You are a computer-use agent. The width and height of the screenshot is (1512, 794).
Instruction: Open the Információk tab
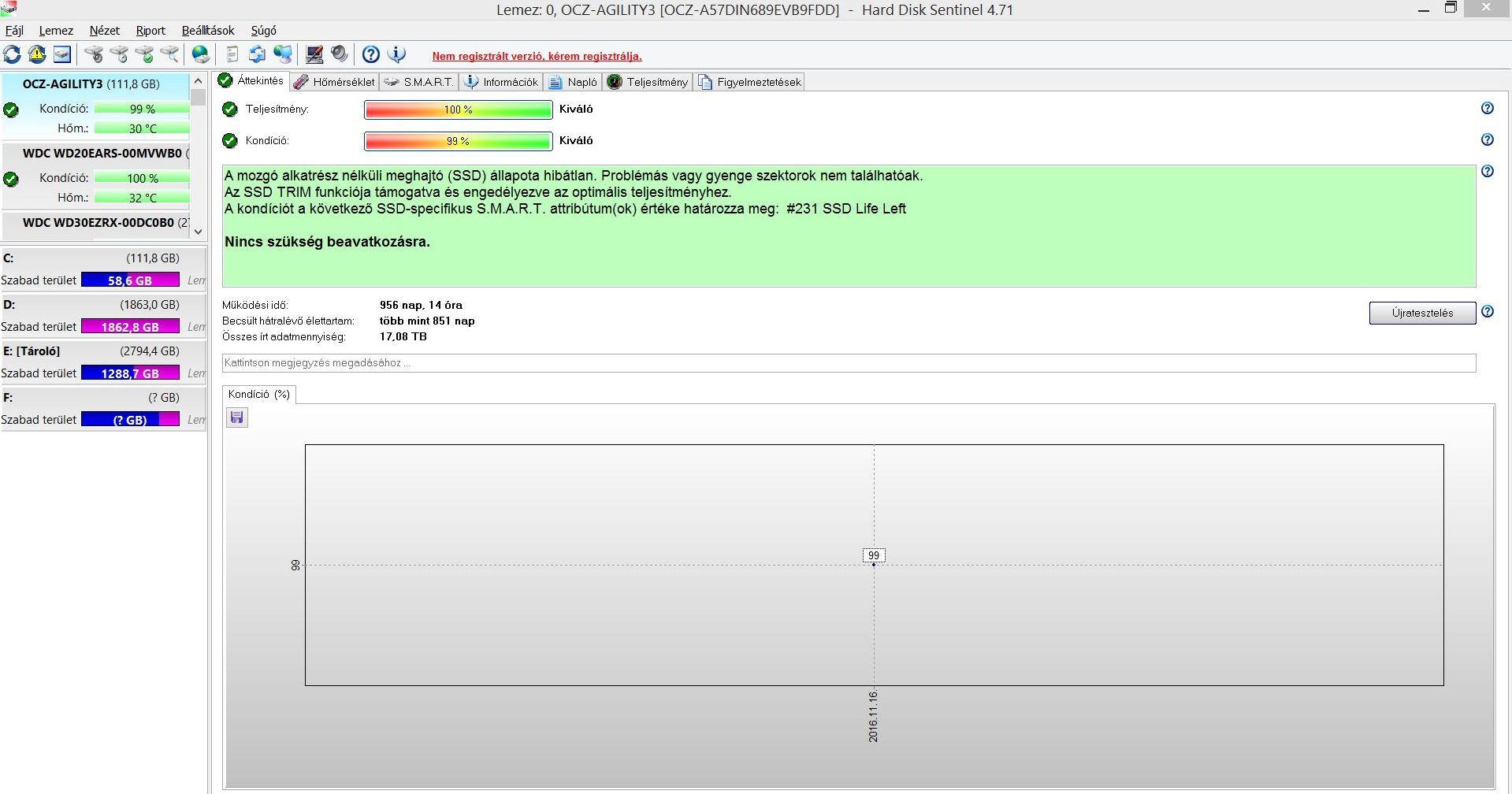(501, 82)
